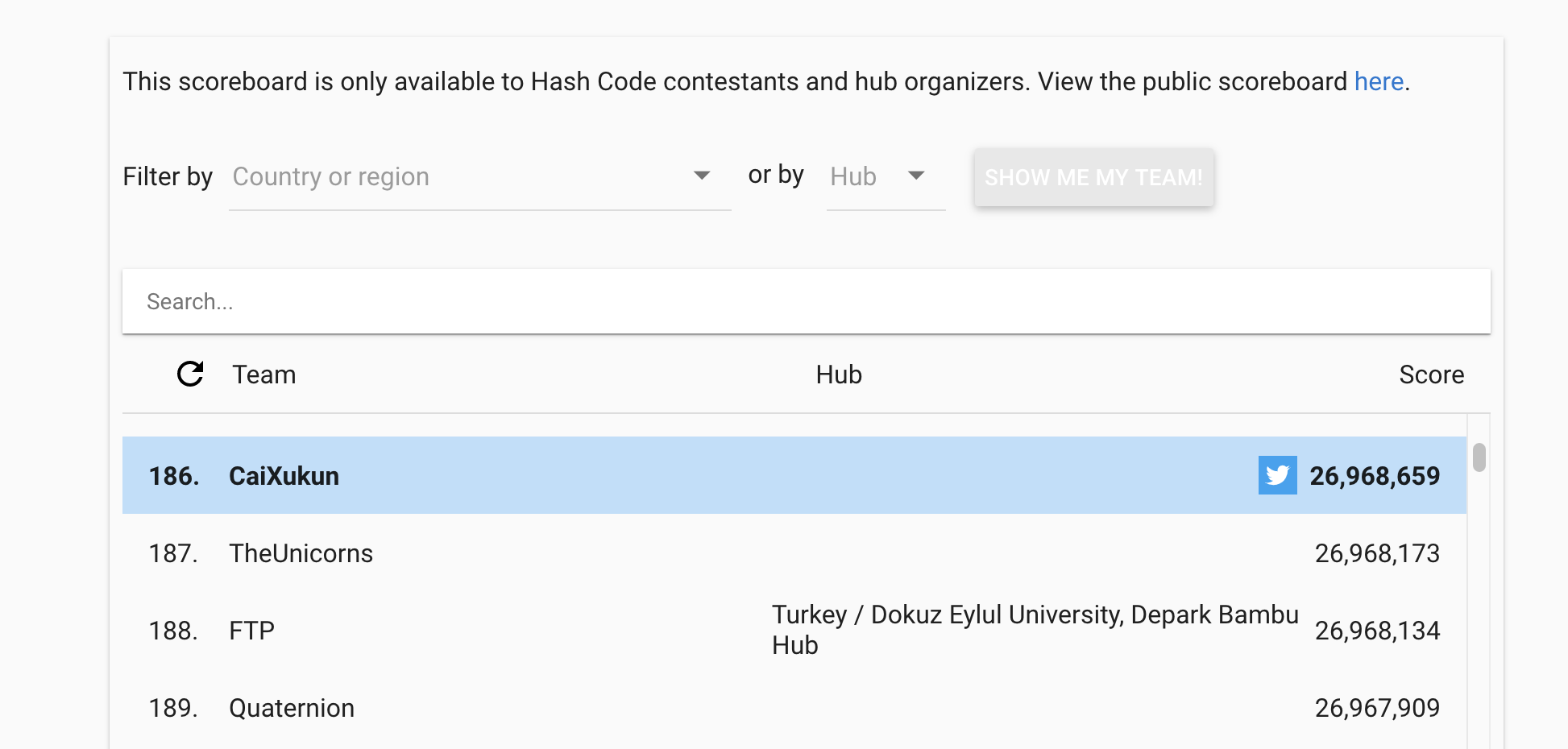This screenshot has width=1568, height=749.
Task: Click the Country or region dropdown arrow
Action: pos(702,176)
